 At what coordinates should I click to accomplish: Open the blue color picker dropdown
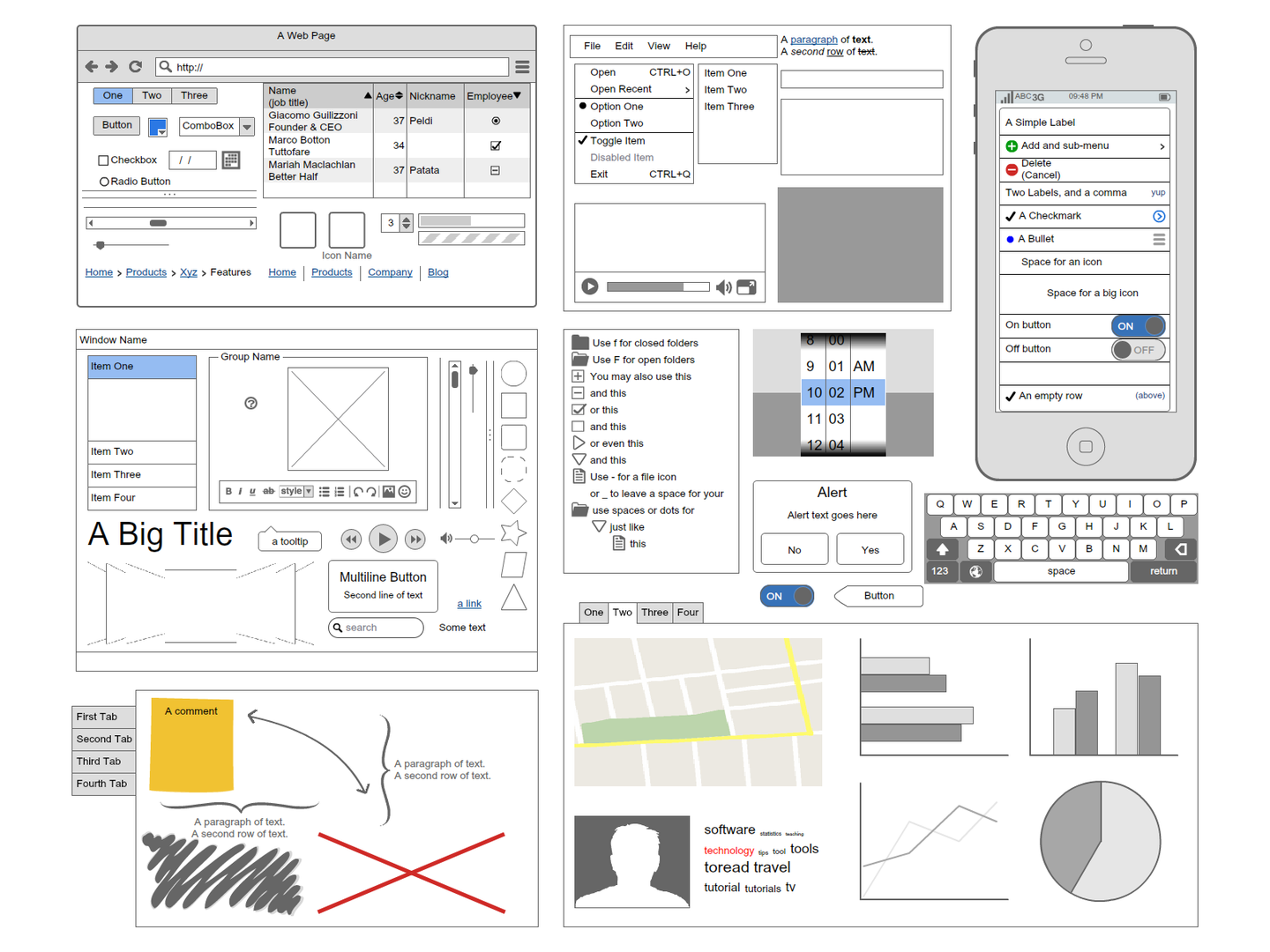[158, 127]
